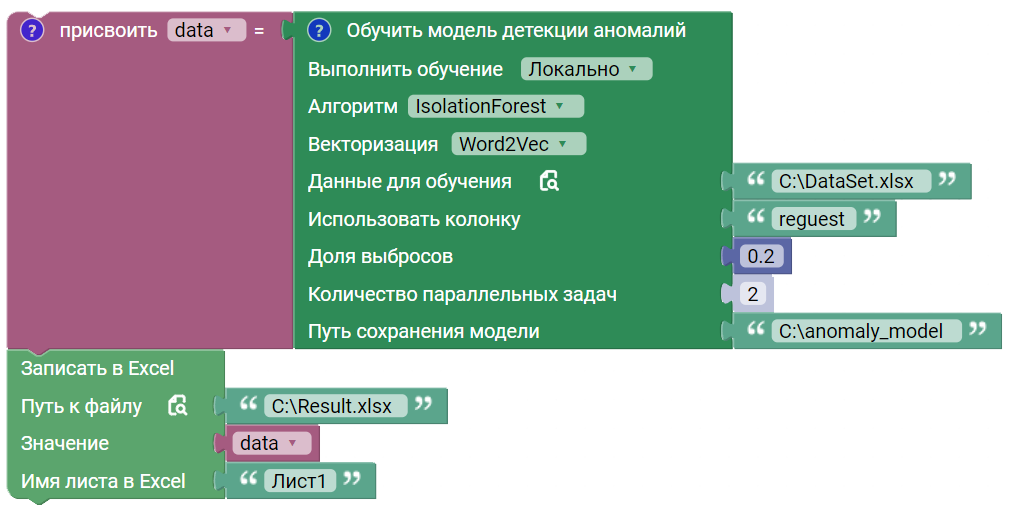The width and height of the screenshot is (1011, 510).
Task: Click the 'Значение' label
Action: click(64, 444)
